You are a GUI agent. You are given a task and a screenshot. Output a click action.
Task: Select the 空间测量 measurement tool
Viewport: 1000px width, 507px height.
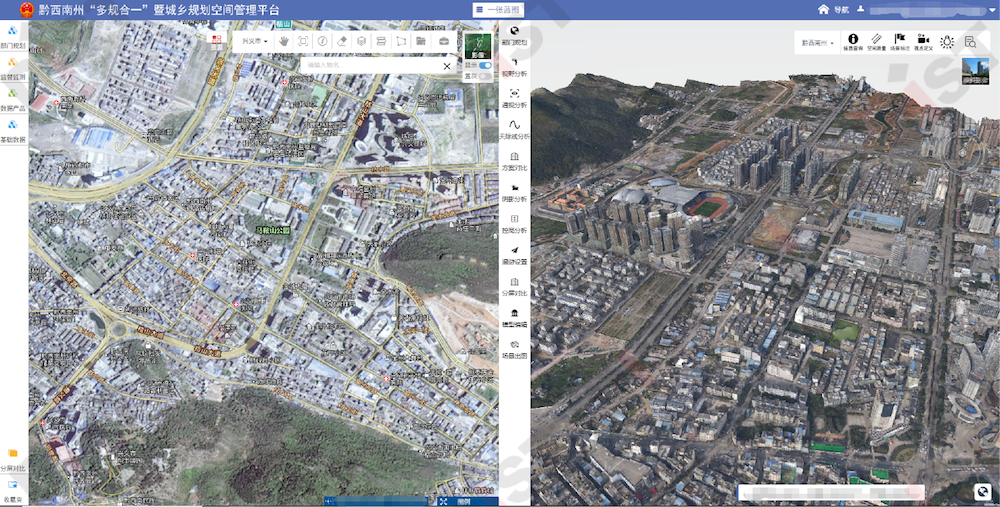click(876, 41)
